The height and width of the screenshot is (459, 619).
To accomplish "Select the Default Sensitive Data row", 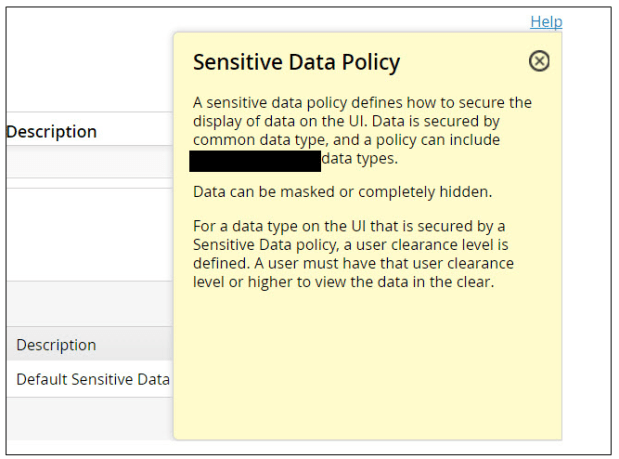I will [92, 379].
